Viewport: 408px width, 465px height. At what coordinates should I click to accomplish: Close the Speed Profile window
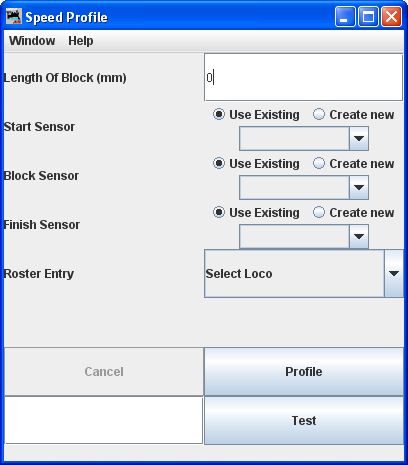tap(391, 17)
